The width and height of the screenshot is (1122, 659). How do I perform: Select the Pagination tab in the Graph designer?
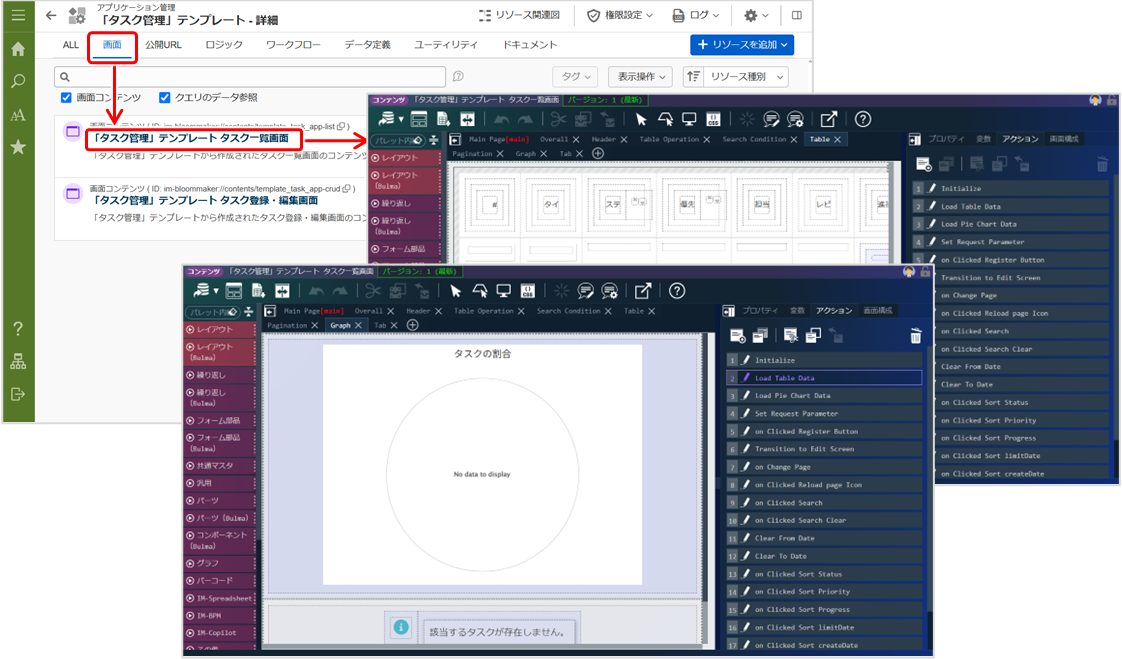click(287, 326)
